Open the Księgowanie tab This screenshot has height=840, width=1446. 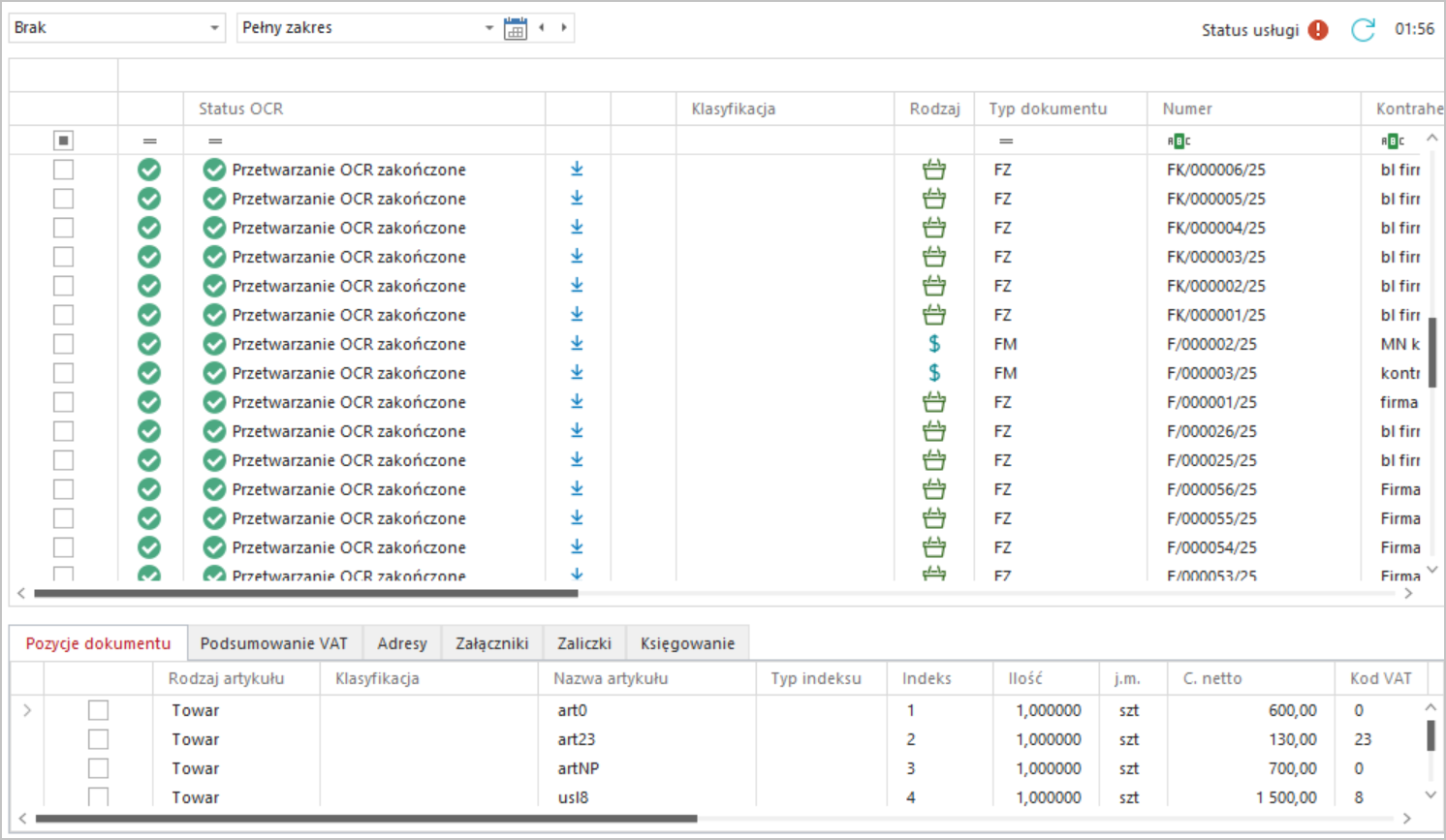pyautogui.click(x=687, y=643)
